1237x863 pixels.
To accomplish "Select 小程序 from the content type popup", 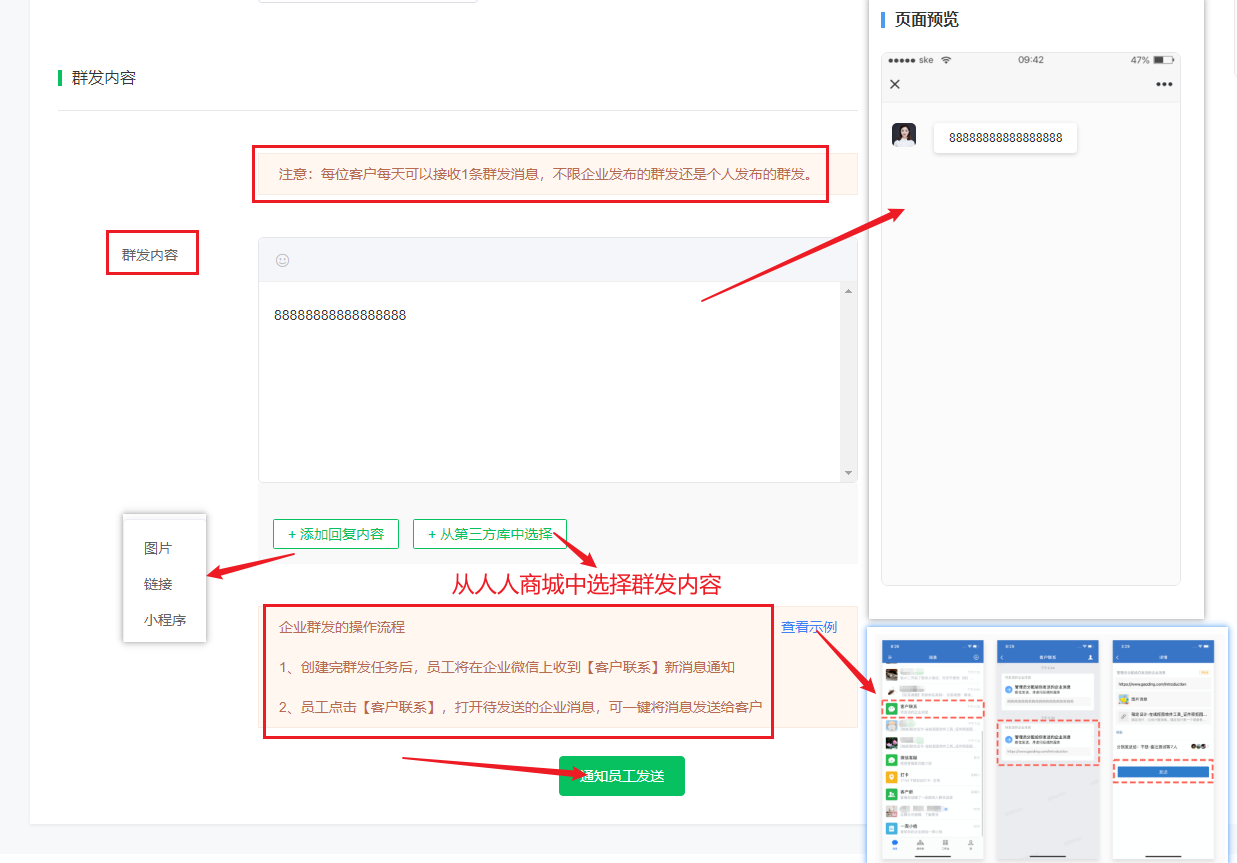I will pos(163,620).
